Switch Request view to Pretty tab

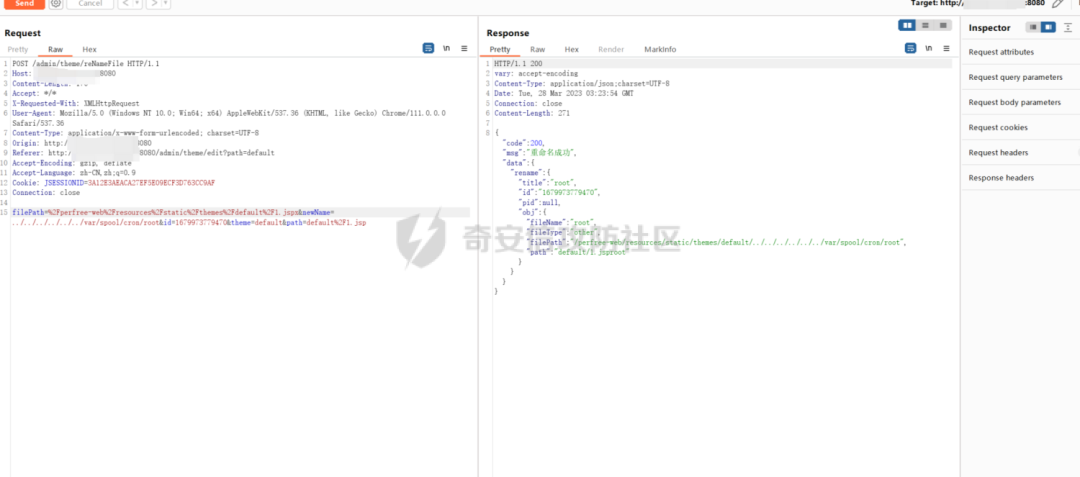click(18, 50)
